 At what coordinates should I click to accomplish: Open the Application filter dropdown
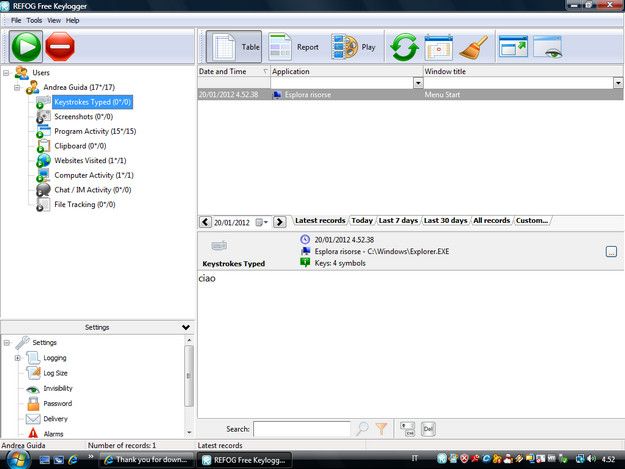coord(418,82)
